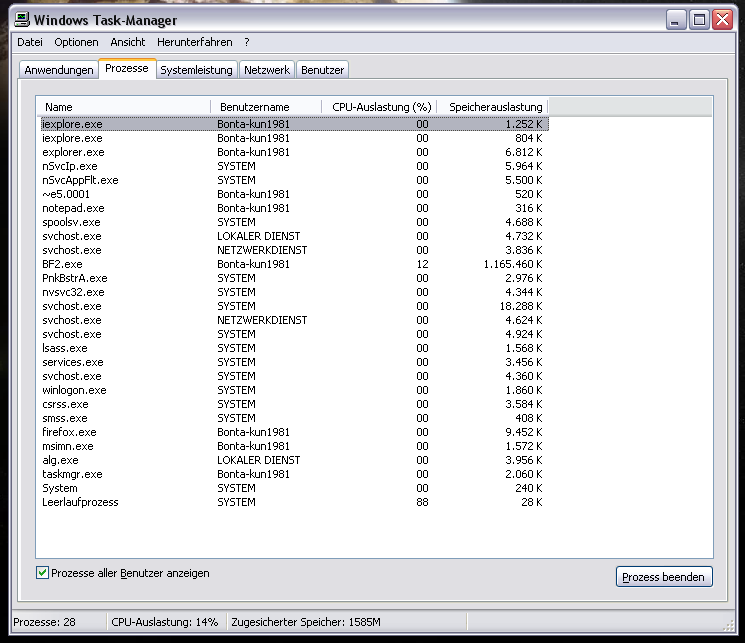Viewport: 745px width, 643px height.
Task: Select the firefox.exe process
Action: coord(295,432)
